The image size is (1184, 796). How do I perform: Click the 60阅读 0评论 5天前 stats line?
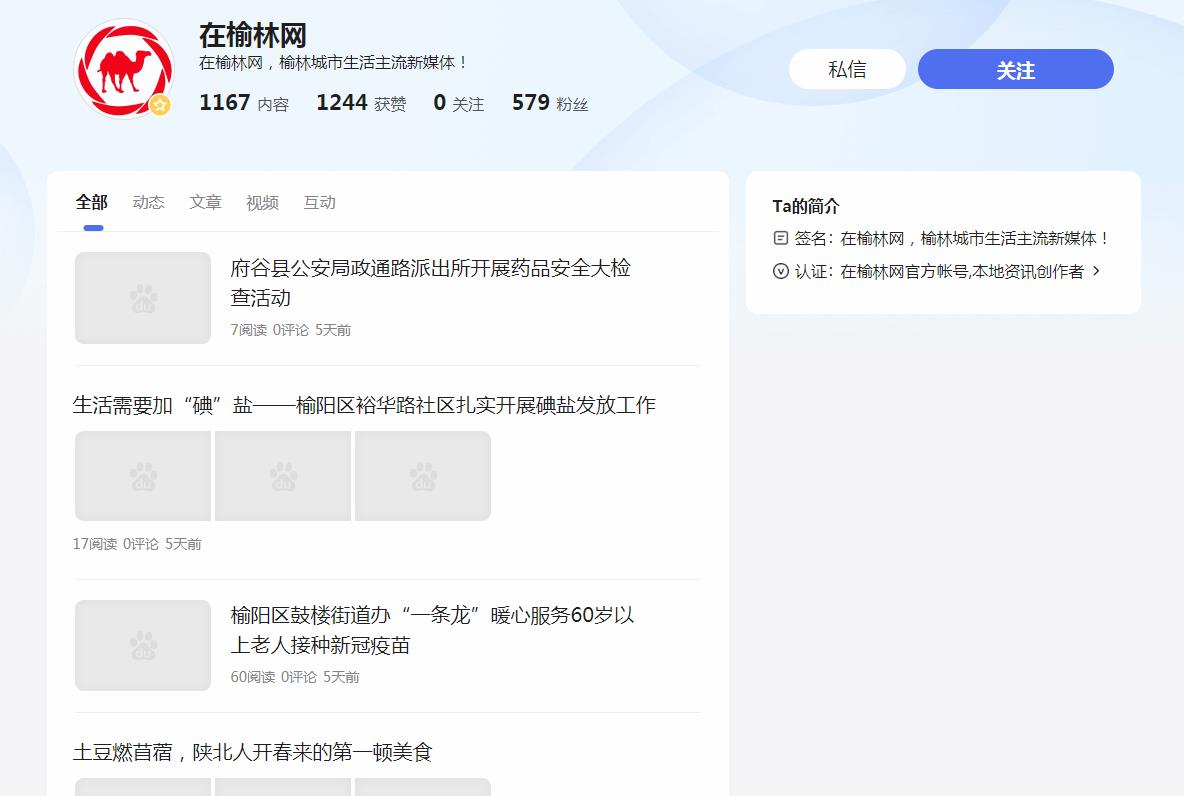pos(294,677)
